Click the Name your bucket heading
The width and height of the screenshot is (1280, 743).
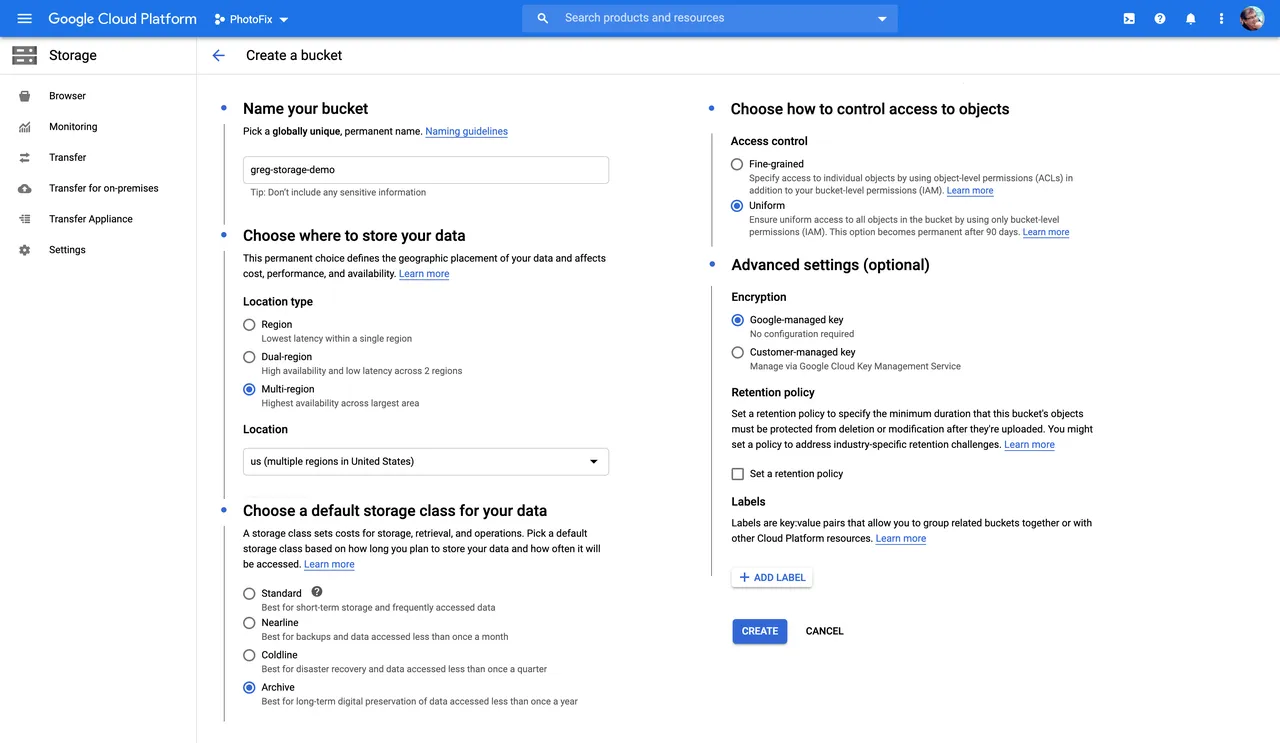(x=306, y=109)
